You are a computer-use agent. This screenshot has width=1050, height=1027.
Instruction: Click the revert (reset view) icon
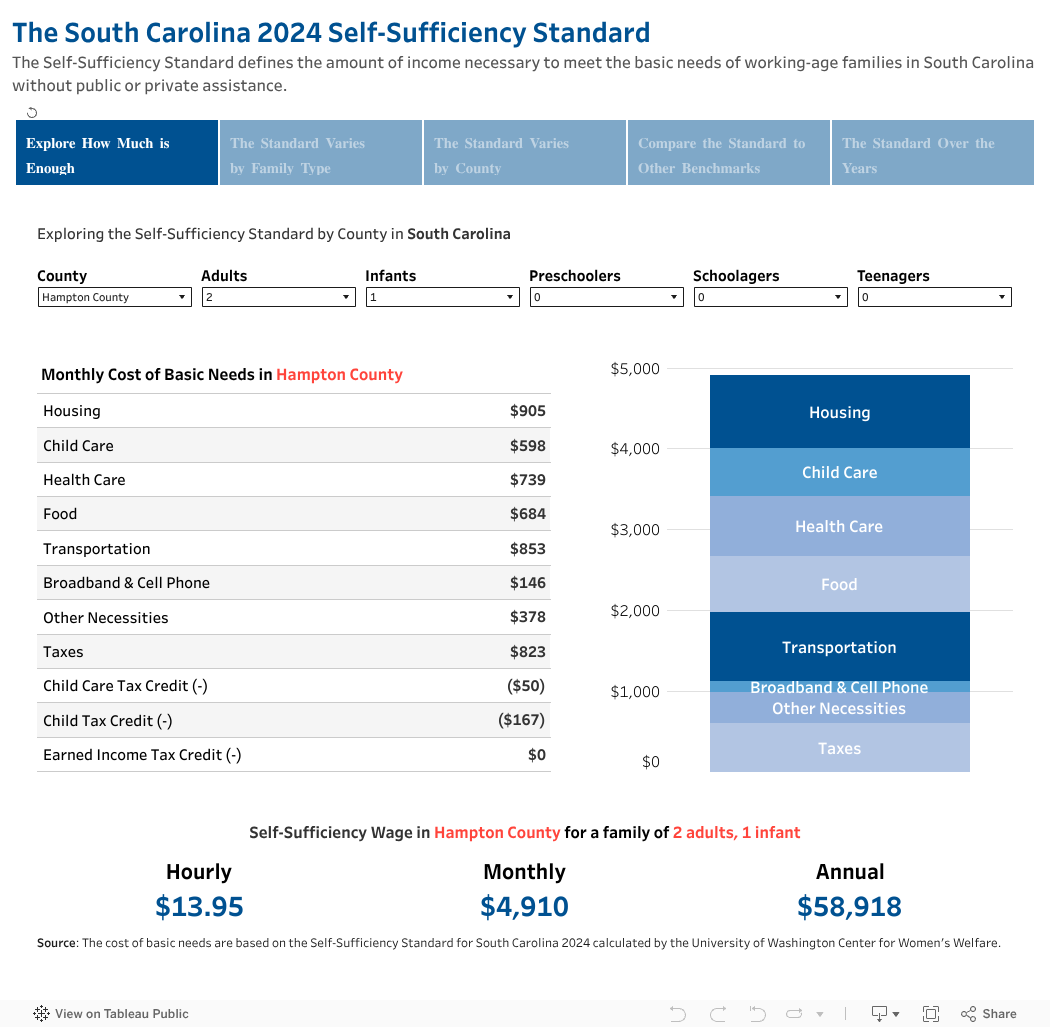[x=757, y=1014]
